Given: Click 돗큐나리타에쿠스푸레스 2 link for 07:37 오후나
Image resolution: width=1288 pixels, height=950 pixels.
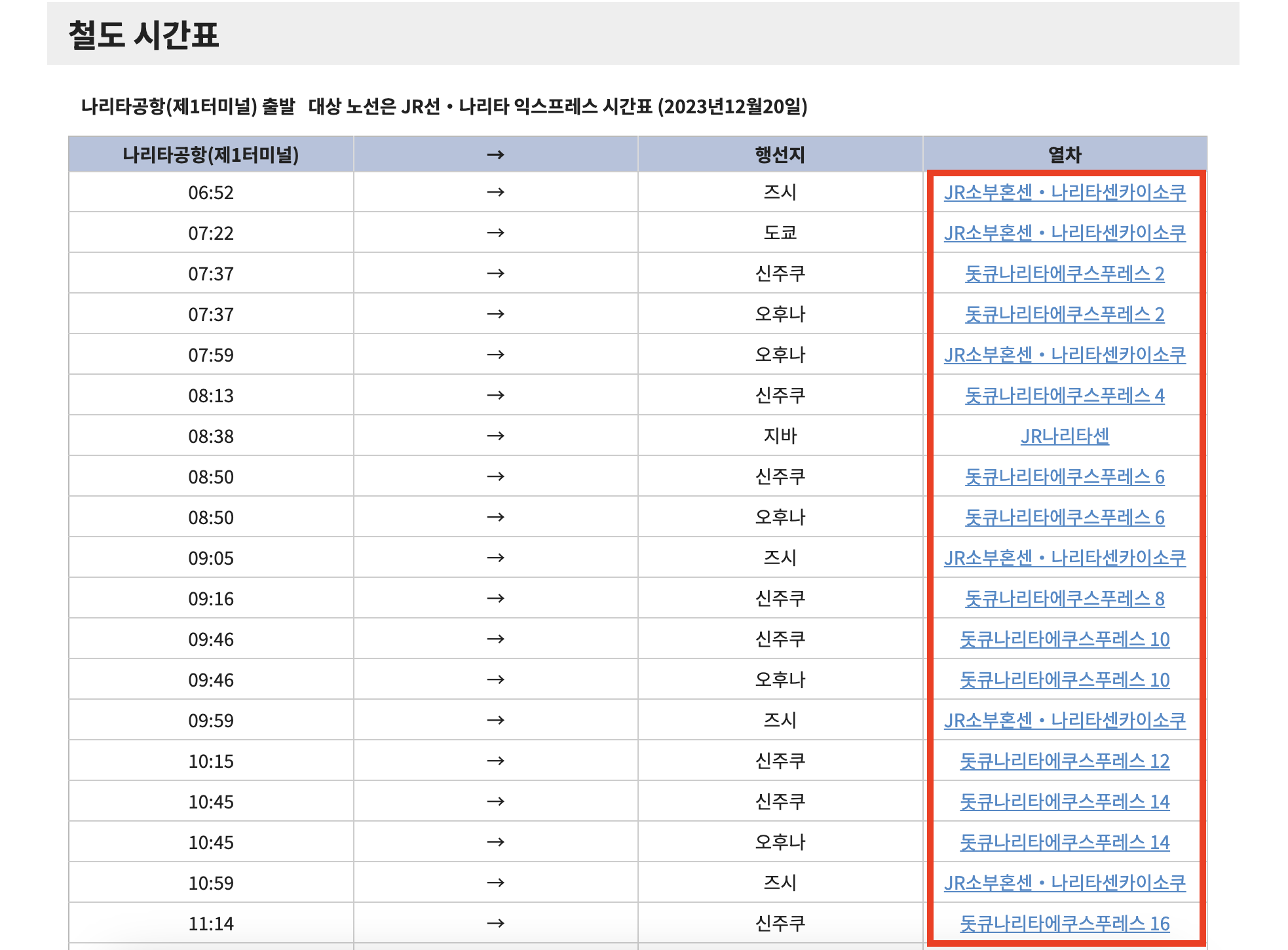Looking at the screenshot, I should [1065, 314].
